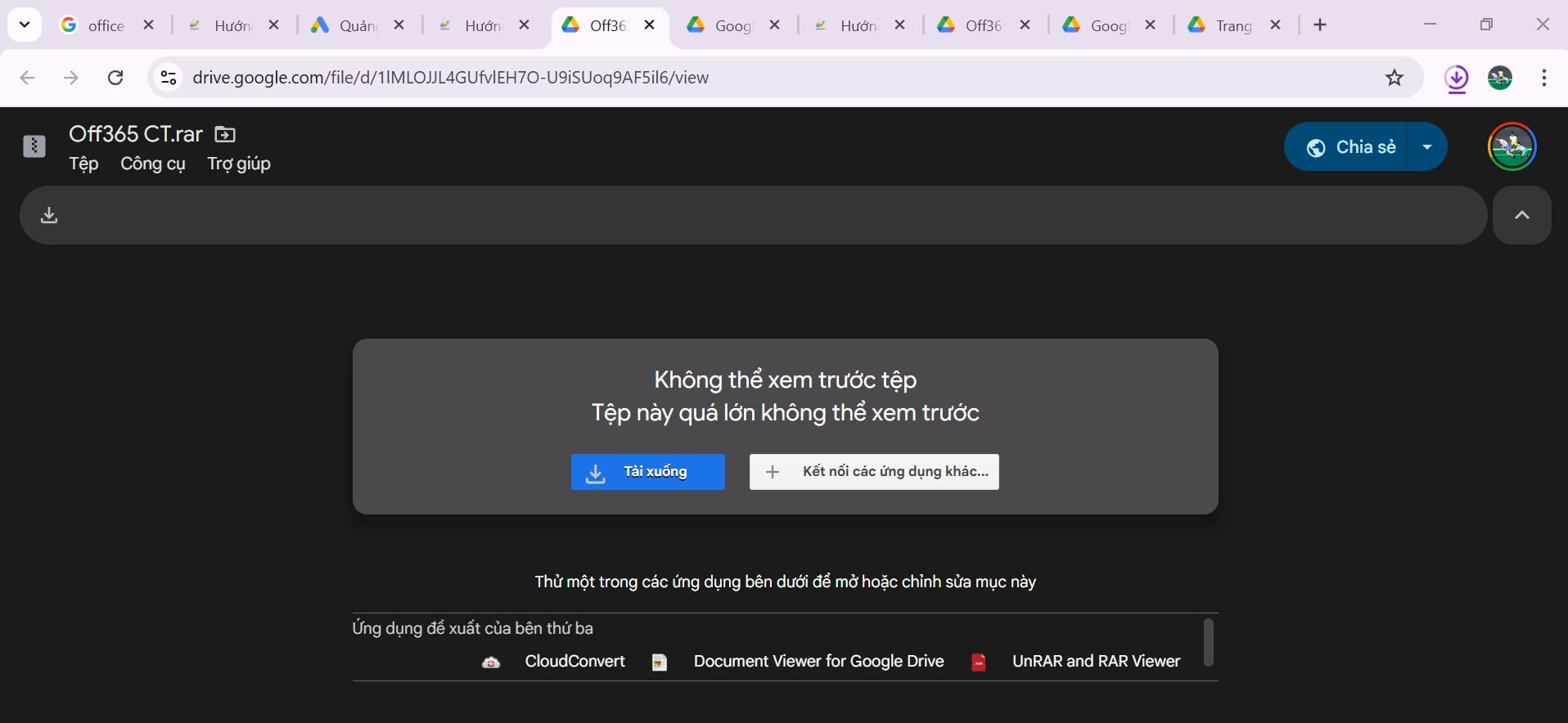This screenshot has height=723, width=1568.
Task: Open the CloudConvert app suggestion
Action: [x=553, y=662]
